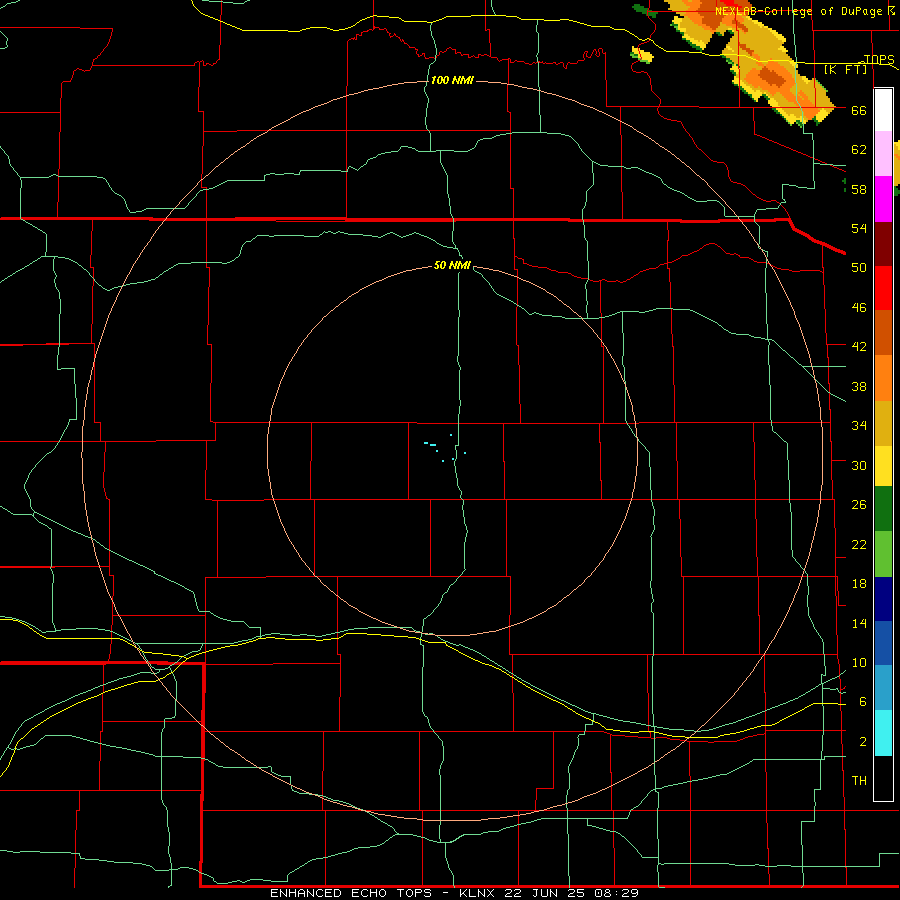Pick the bright red swatch in the scale
Viewport: 900px width, 900px height.
coord(883,288)
